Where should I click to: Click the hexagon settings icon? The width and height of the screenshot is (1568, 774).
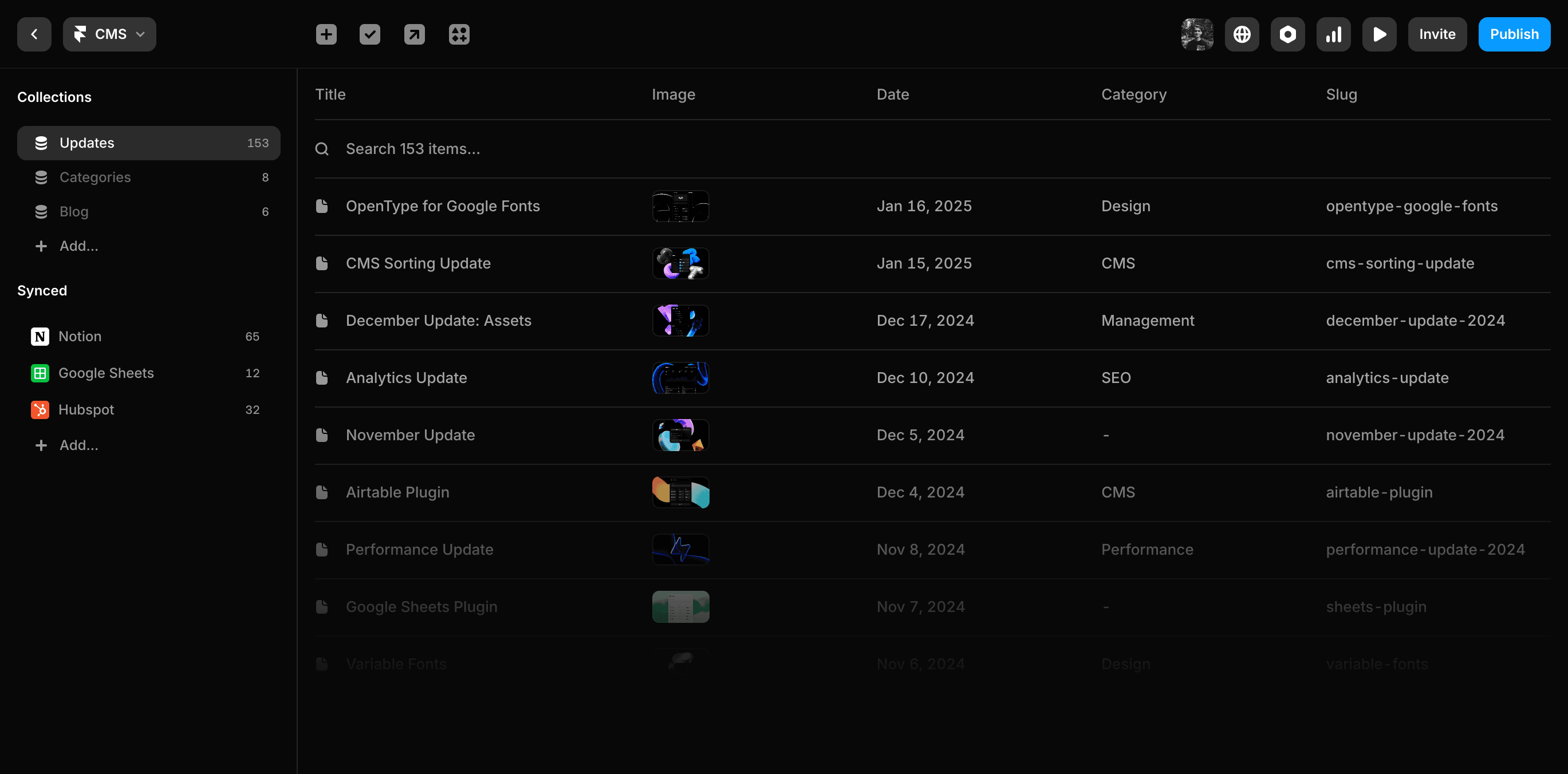(x=1287, y=34)
